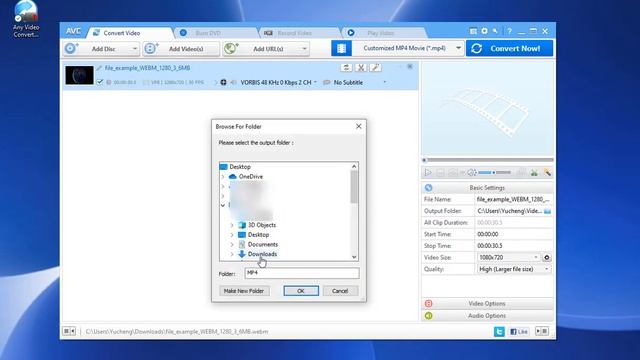
Task: Click the magic wand effects icon on file row
Action: coord(376,68)
